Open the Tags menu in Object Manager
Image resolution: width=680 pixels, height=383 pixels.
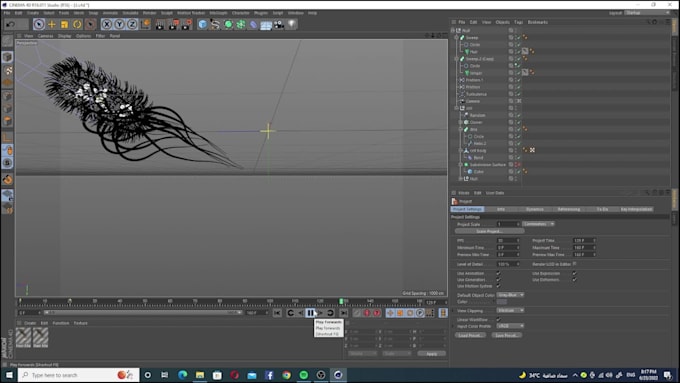pyautogui.click(x=518, y=22)
